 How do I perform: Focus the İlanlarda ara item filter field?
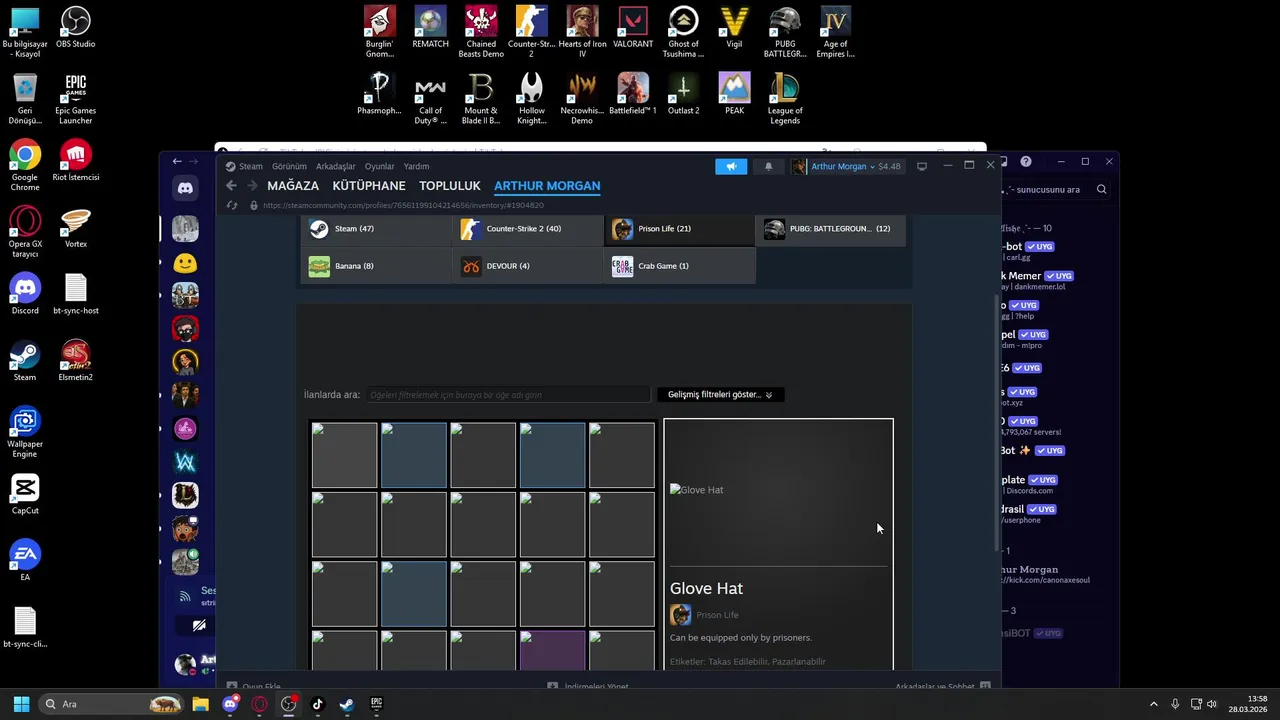point(508,395)
